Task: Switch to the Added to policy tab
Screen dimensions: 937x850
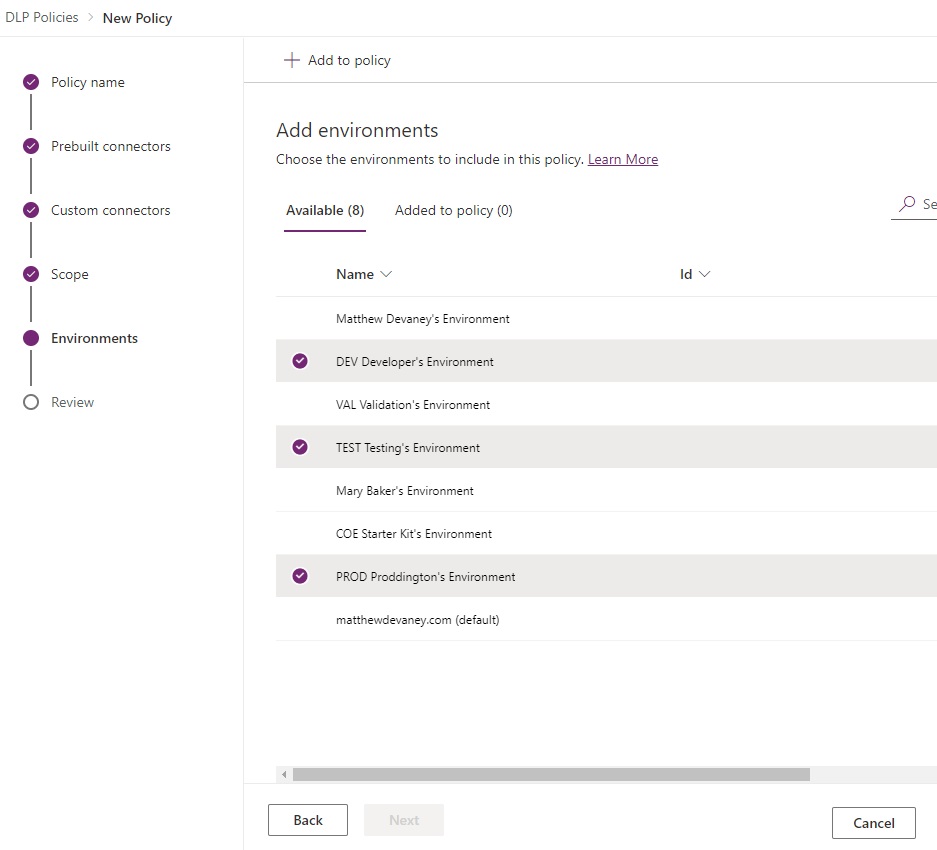Action: [x=453, y=210]
